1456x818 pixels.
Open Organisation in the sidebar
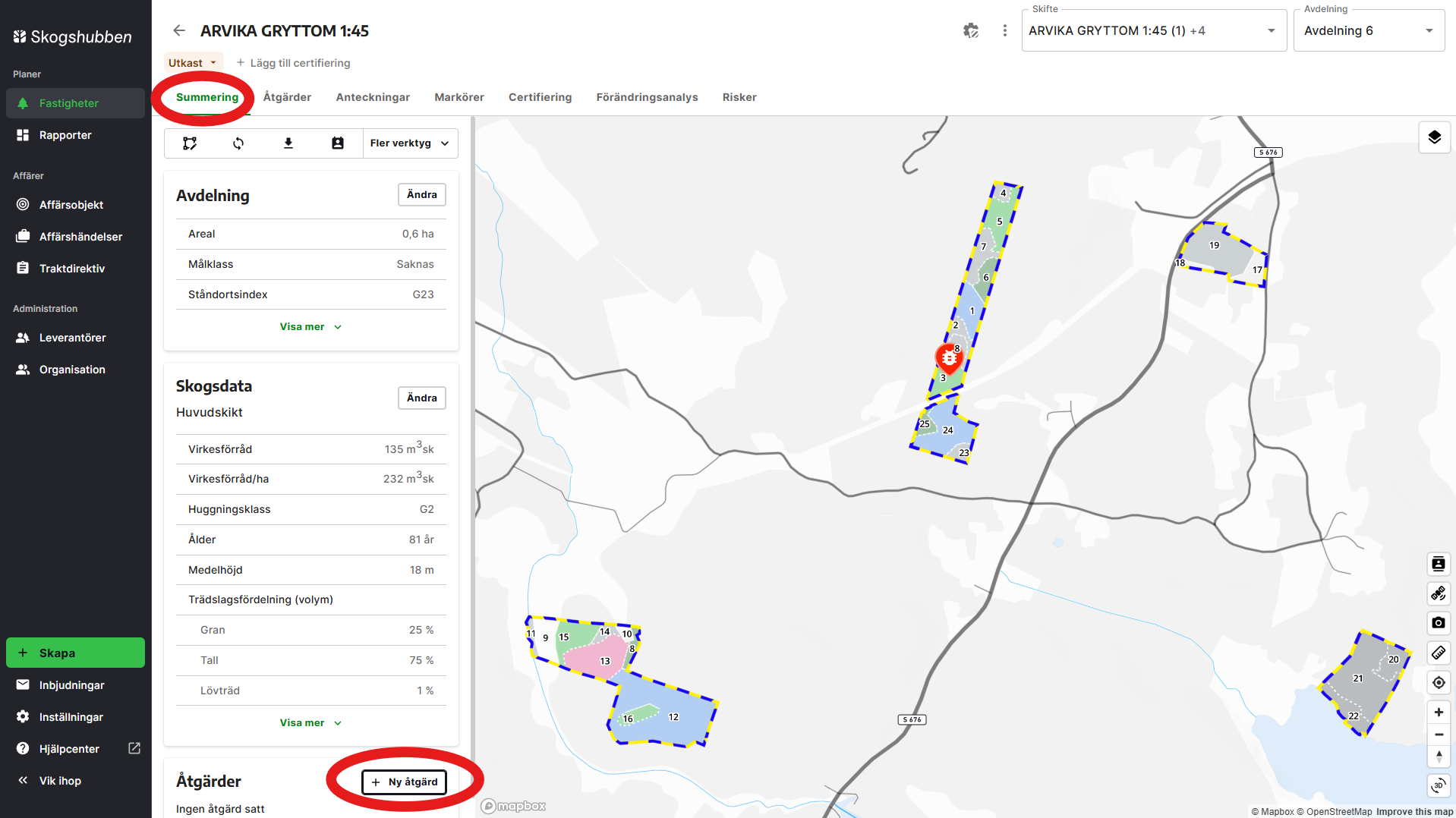coord(75,370)
